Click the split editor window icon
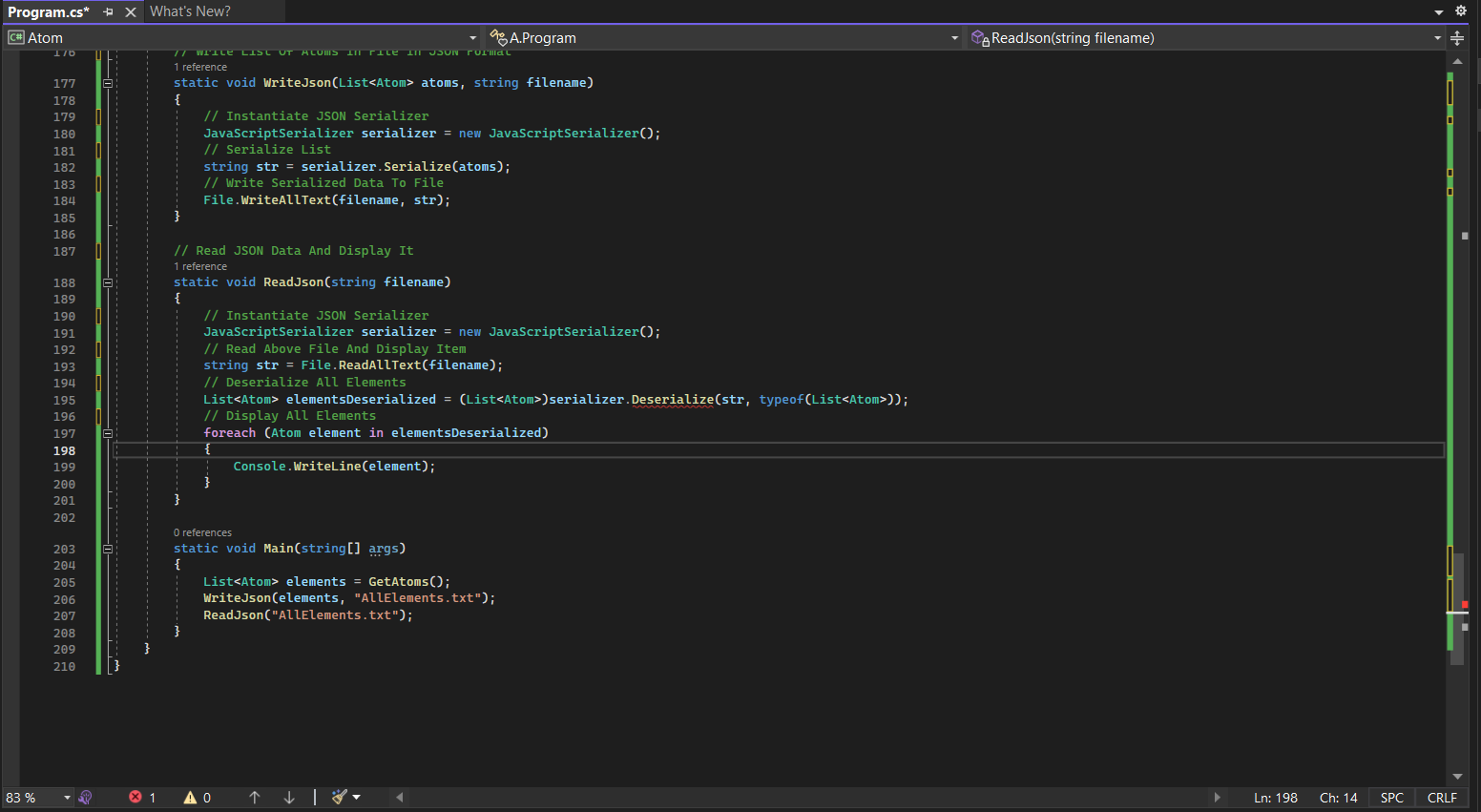The height and width of the screenshot is (812, 1481). [1457, 38]
